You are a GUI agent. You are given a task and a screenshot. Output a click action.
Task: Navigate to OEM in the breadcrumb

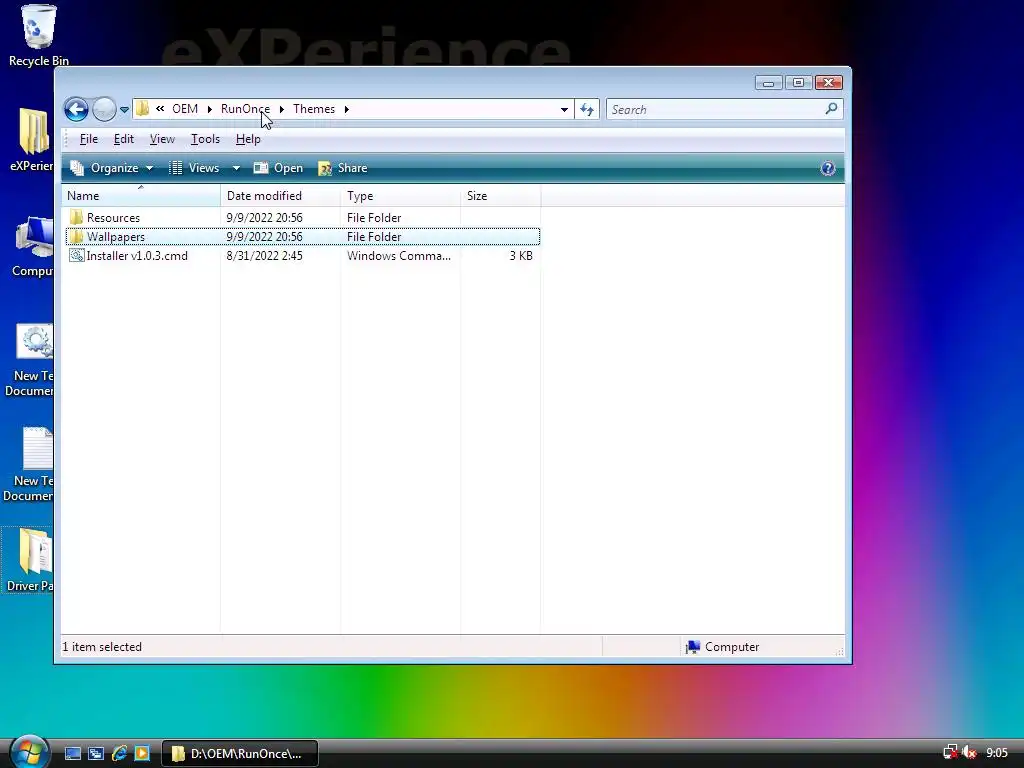coord(185,109)
